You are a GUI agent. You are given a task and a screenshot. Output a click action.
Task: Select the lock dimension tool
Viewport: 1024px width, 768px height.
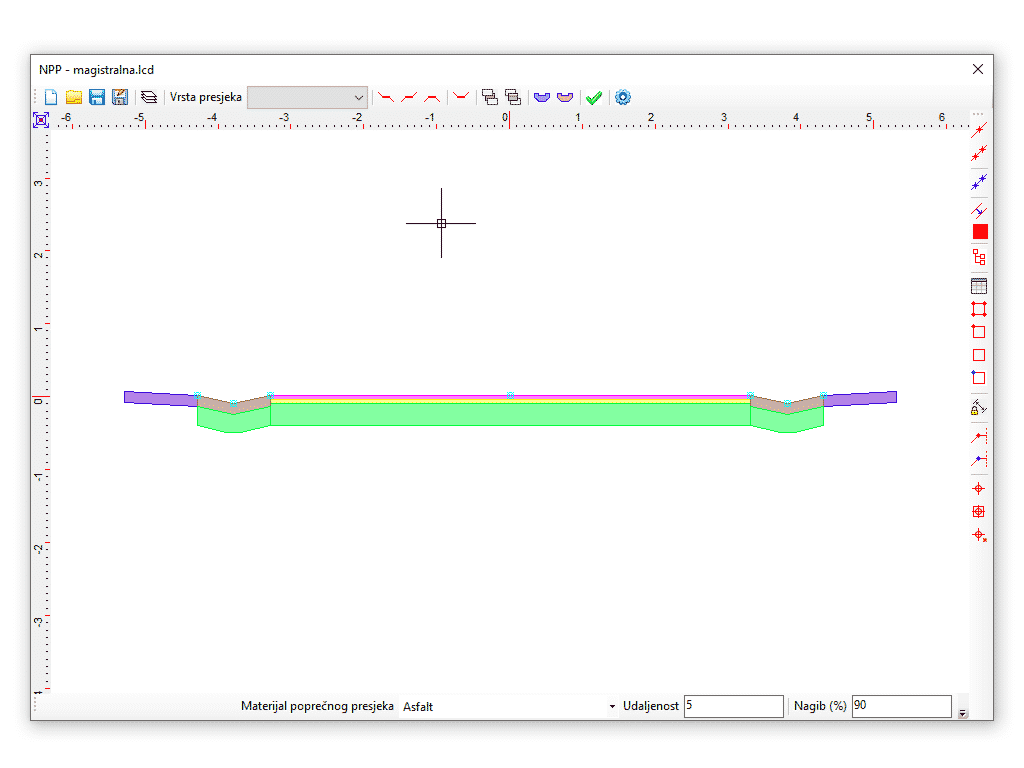979,407
